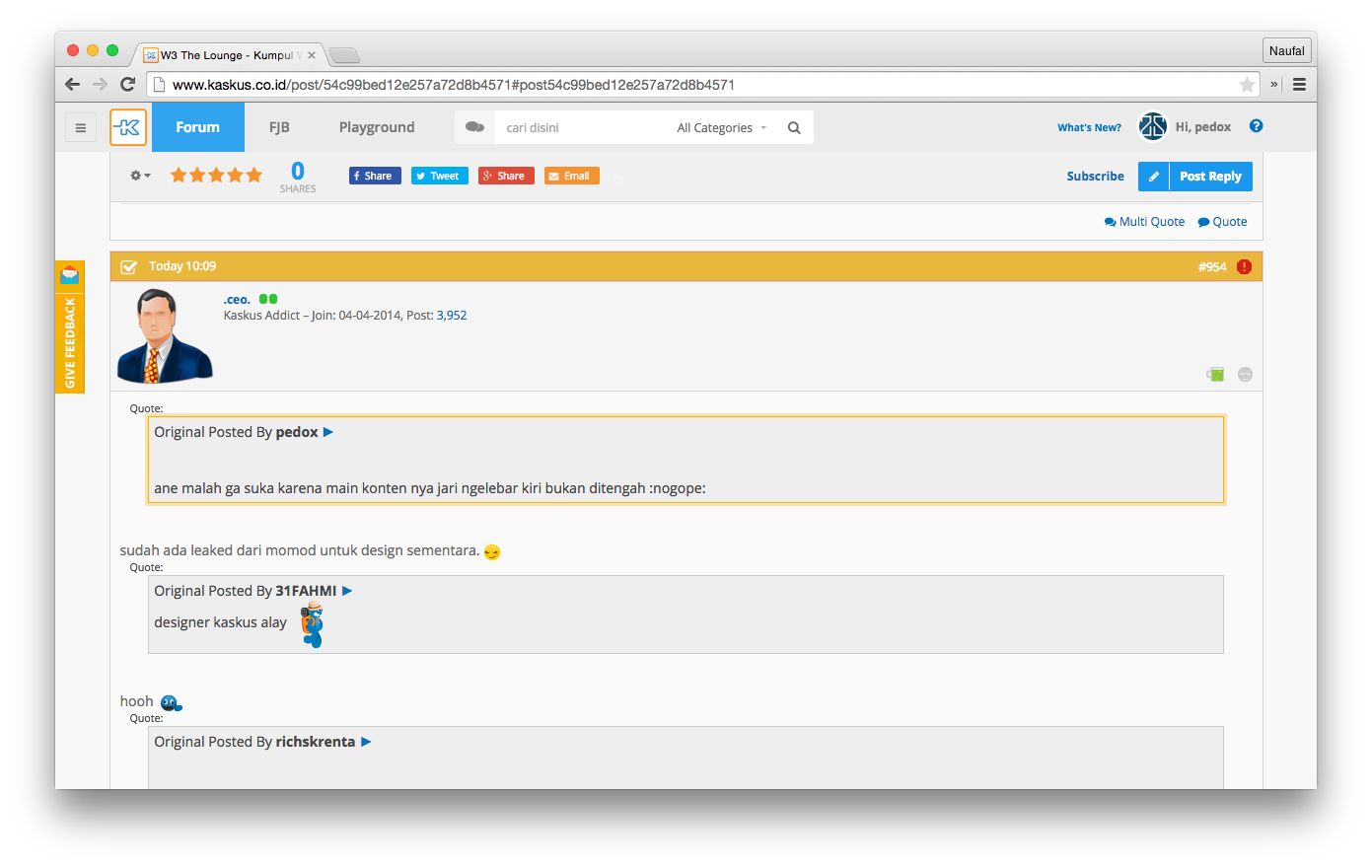Subscribe to this thread
This screenshot has height=868, width=1372.
tap(1095, 177)
